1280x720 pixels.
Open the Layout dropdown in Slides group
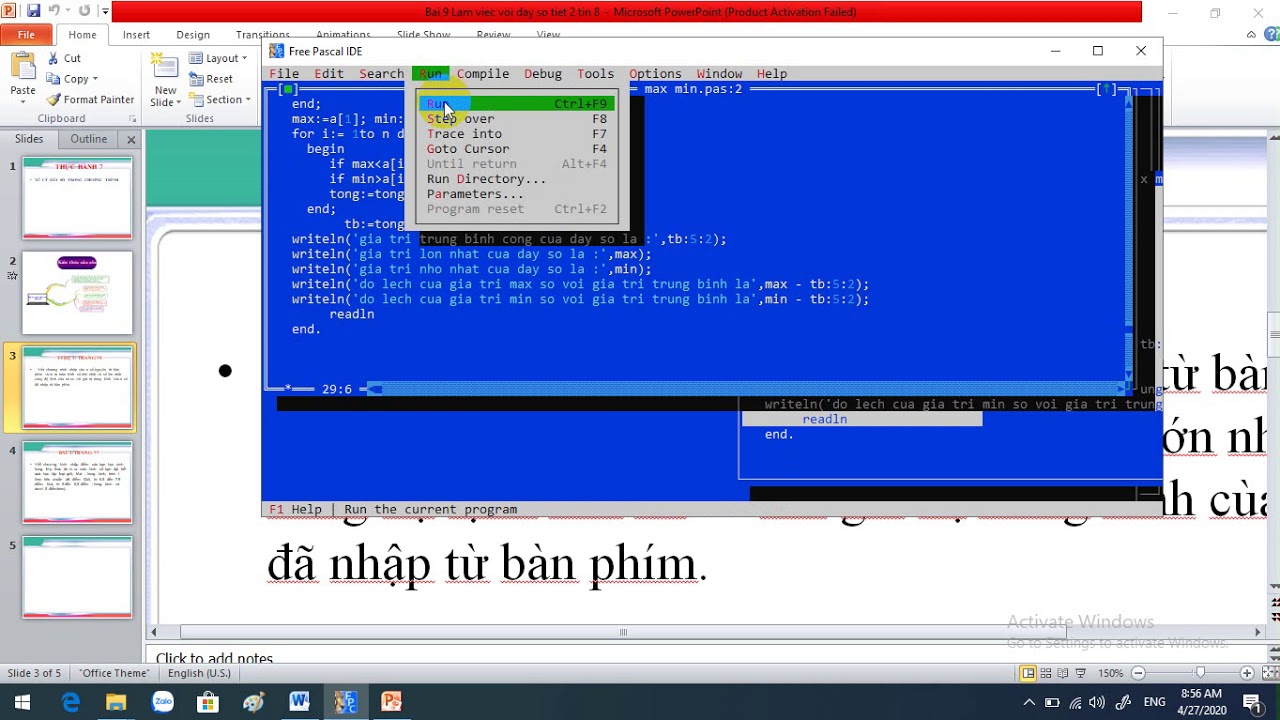(x=217, y=58)
